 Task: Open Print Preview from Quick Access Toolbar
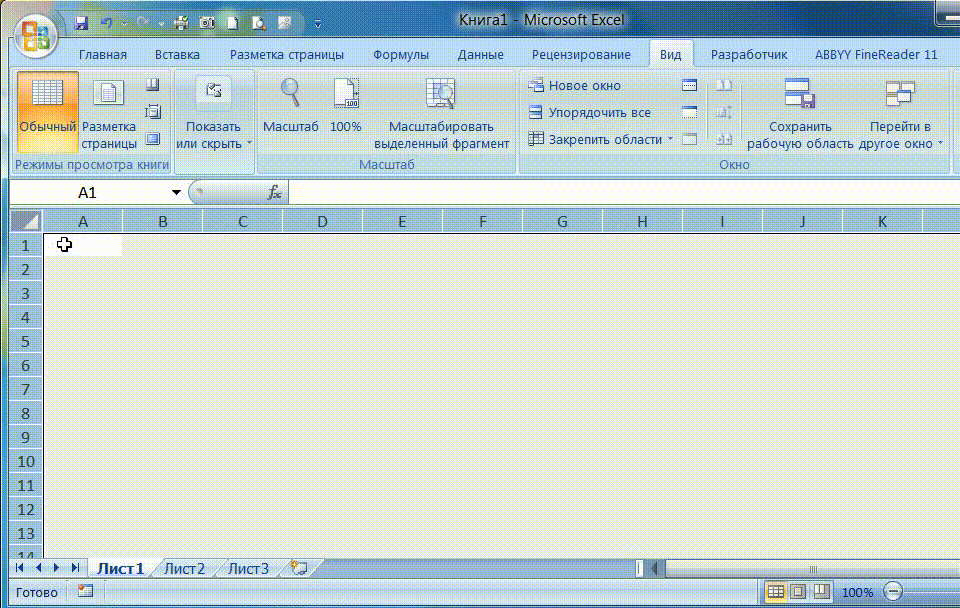259,23
